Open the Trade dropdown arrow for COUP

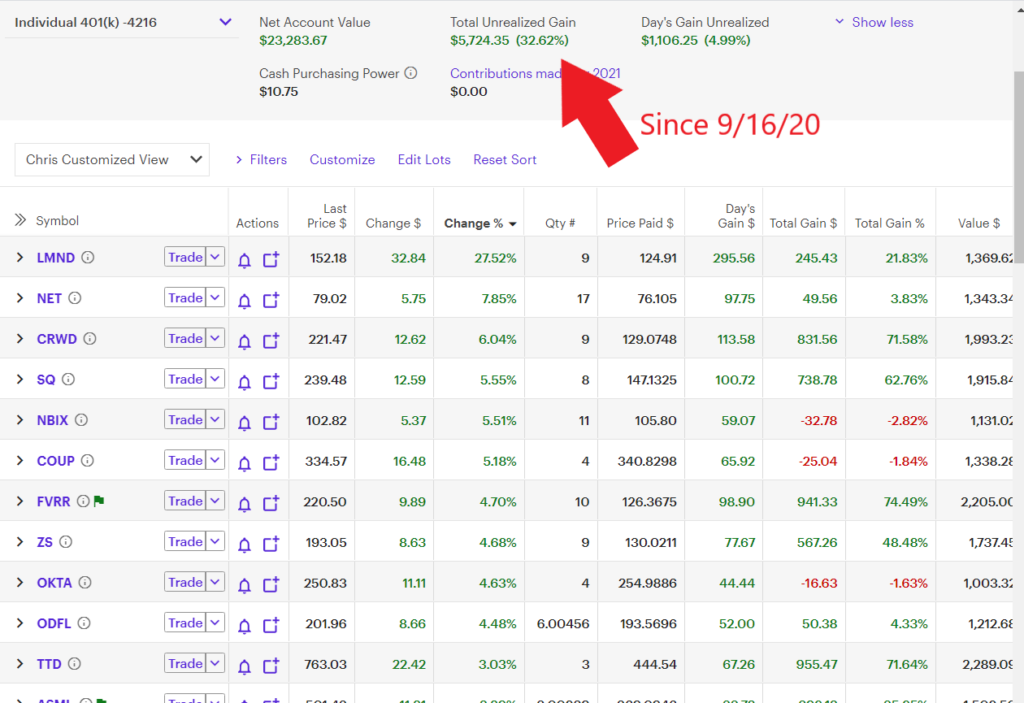tap(215, 461)
